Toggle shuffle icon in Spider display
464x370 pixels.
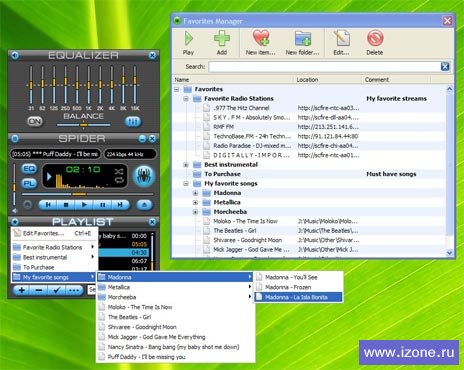(119, 172)
